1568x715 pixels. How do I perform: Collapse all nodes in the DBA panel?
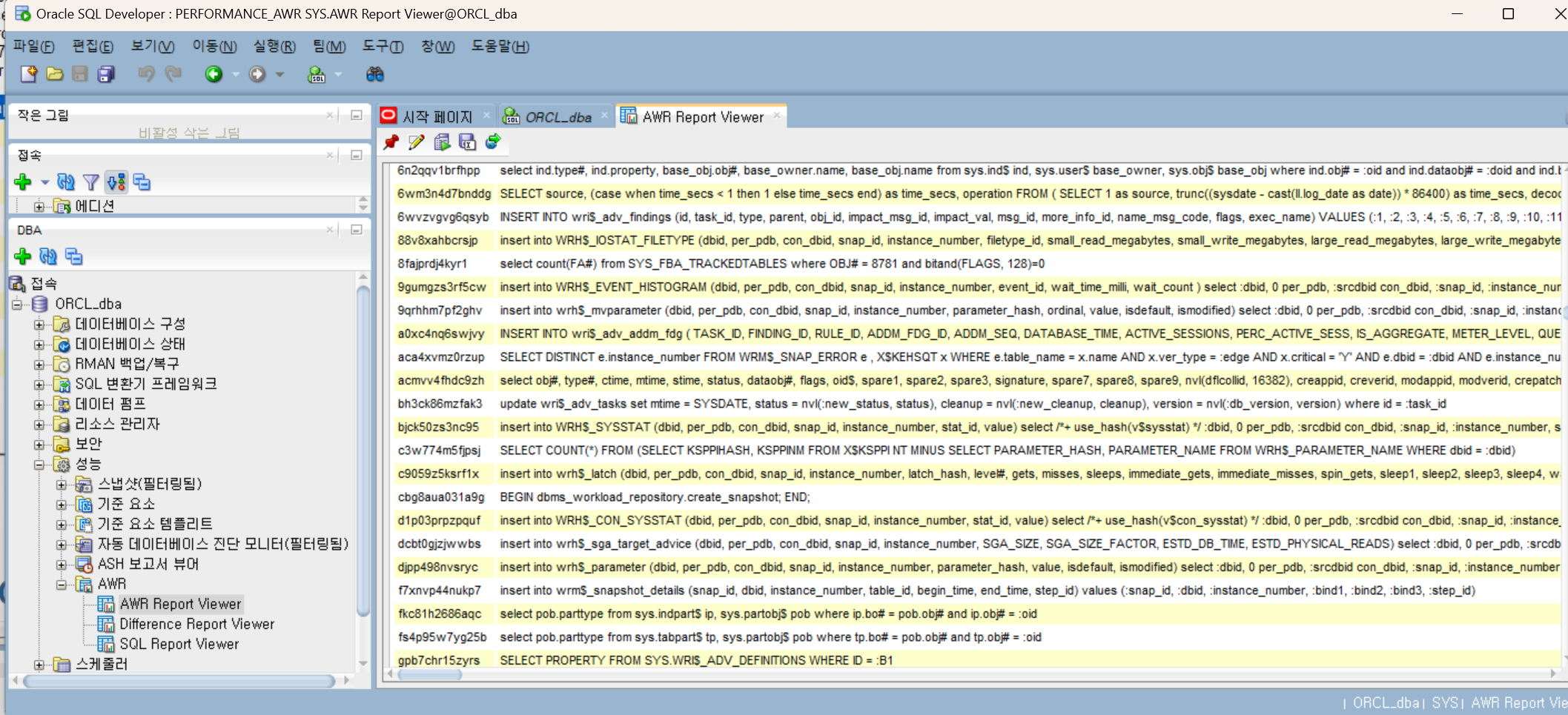click(x=73, y=256)
